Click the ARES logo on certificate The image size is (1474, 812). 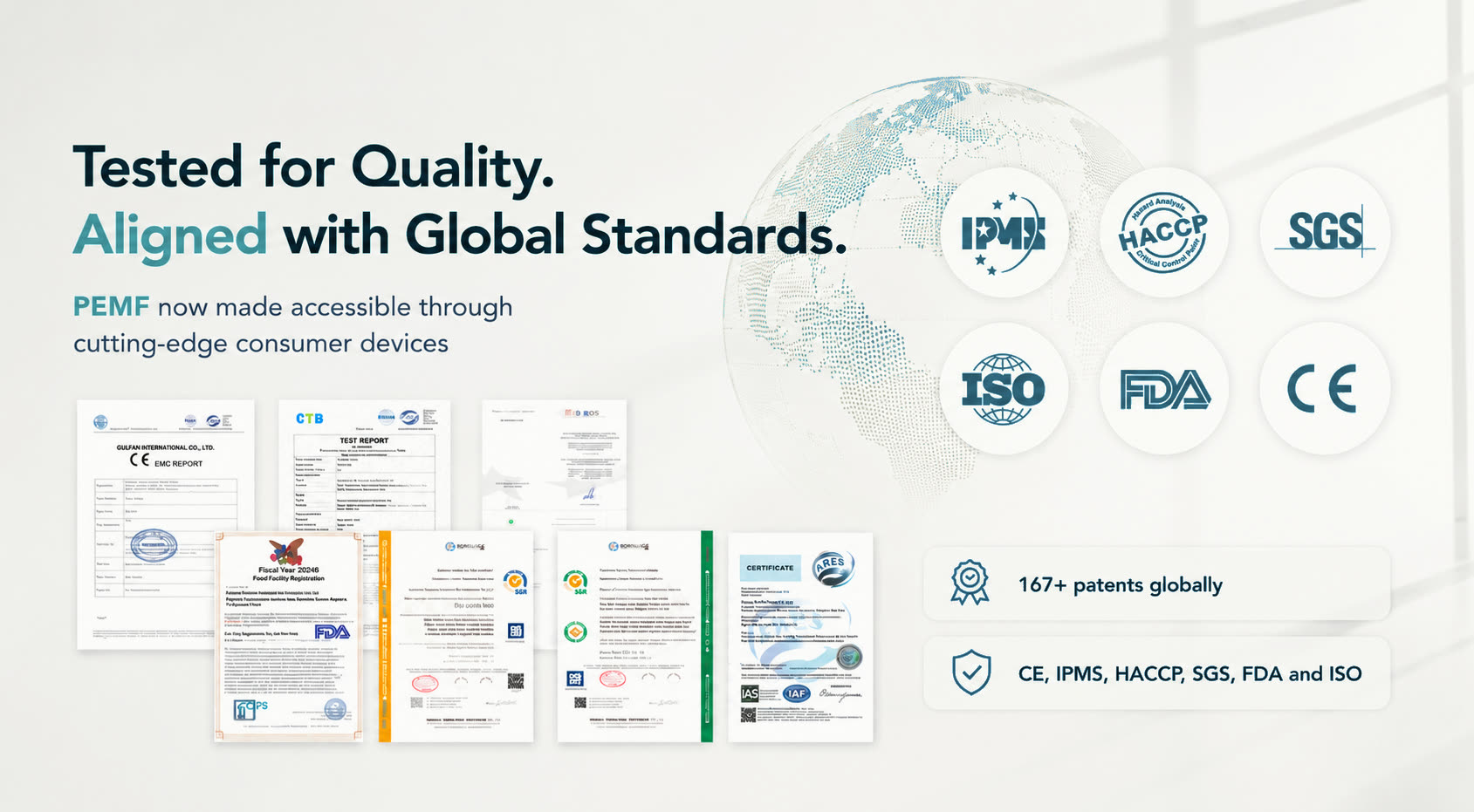pyautogui.click(x=833, y=567)
